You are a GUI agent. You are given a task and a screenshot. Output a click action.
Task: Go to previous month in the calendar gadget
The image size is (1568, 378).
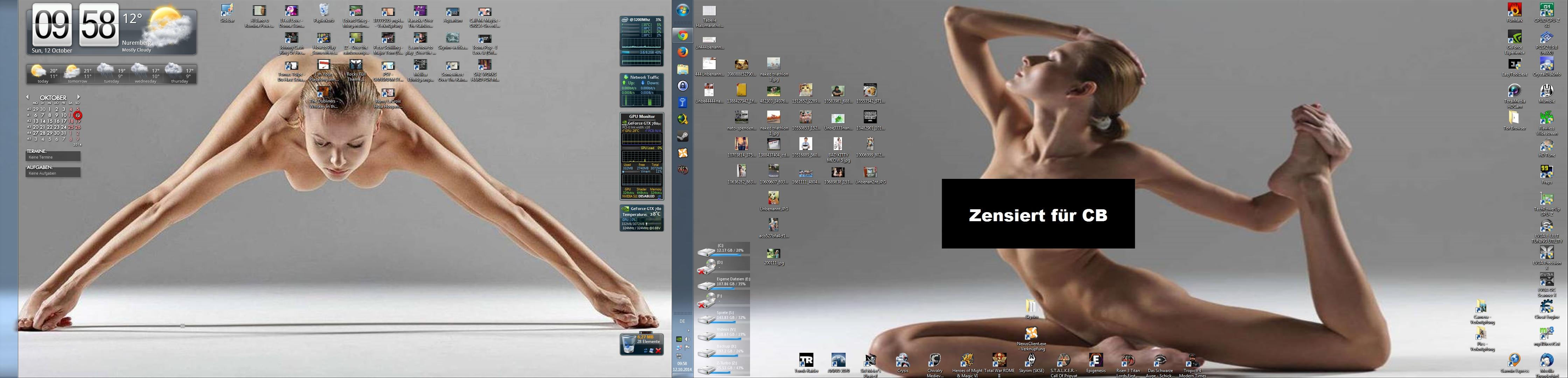click(27, 97)
